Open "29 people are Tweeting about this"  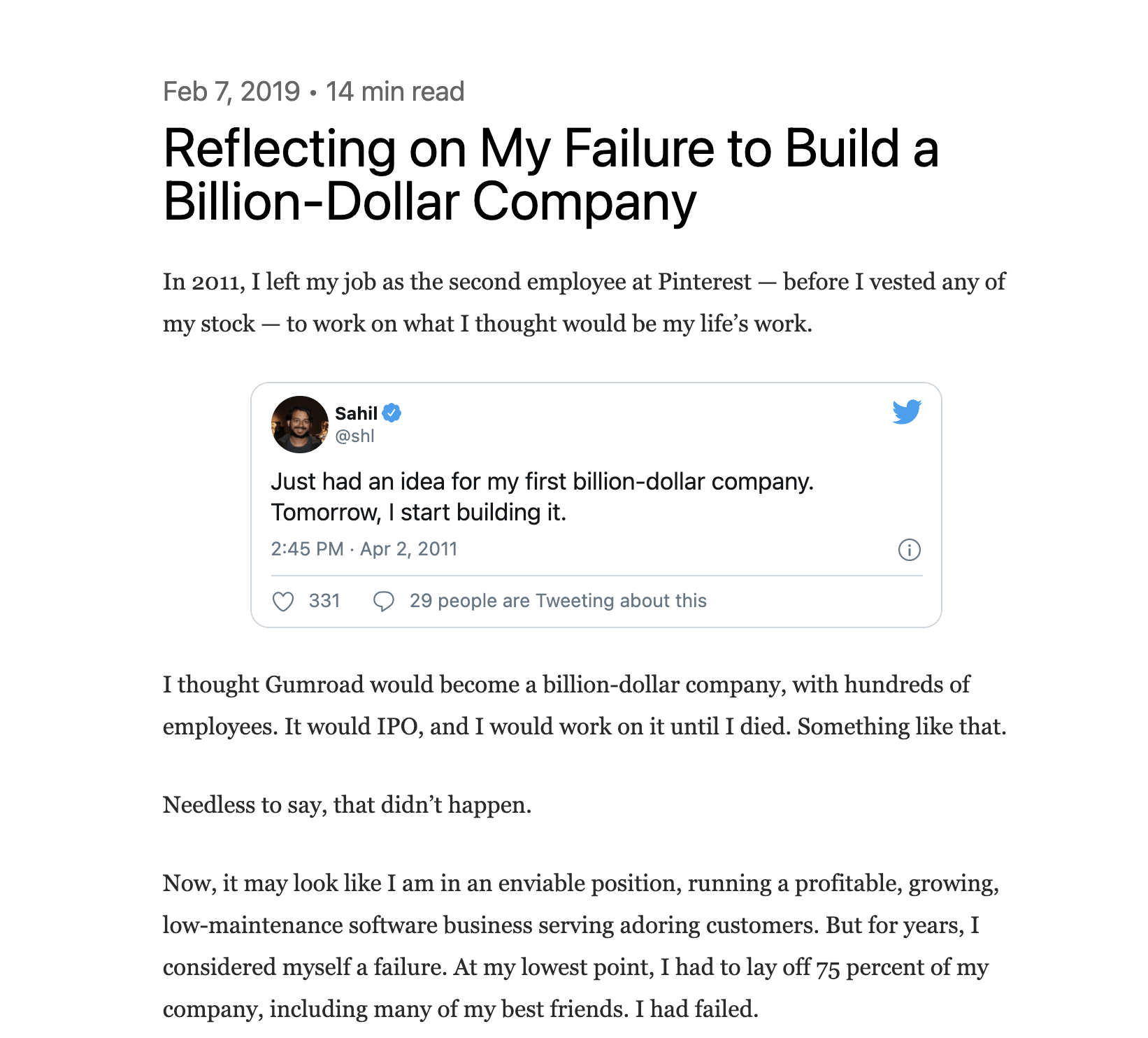click(558, 601)
